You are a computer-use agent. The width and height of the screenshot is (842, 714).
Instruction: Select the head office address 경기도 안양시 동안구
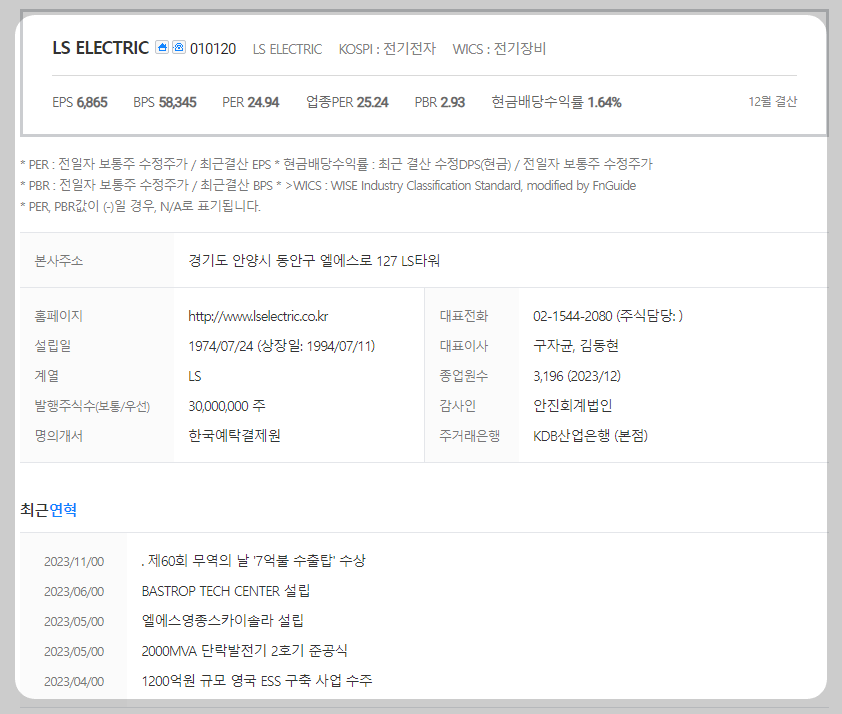(x=314, y=261)
